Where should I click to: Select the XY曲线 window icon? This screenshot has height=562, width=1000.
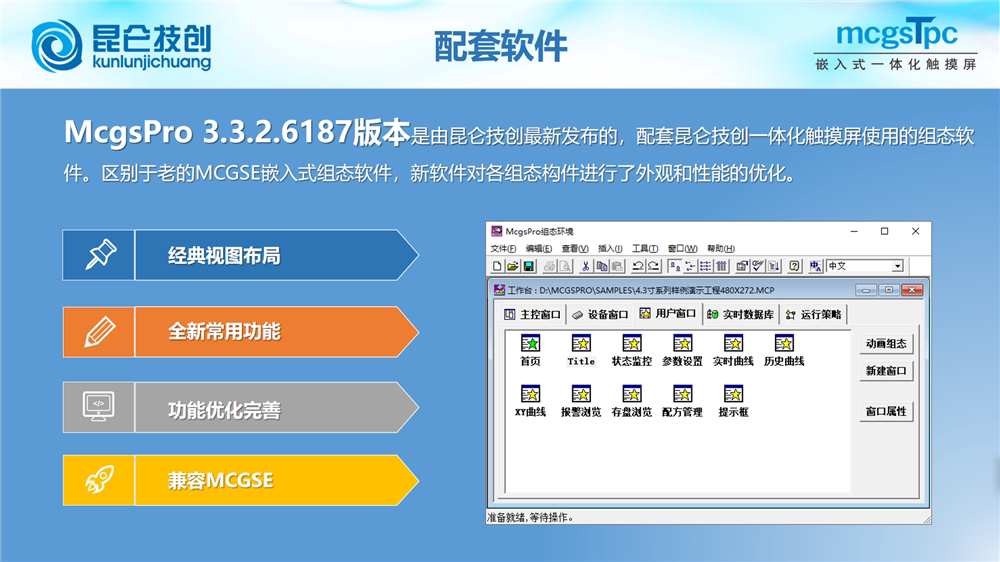530,401
